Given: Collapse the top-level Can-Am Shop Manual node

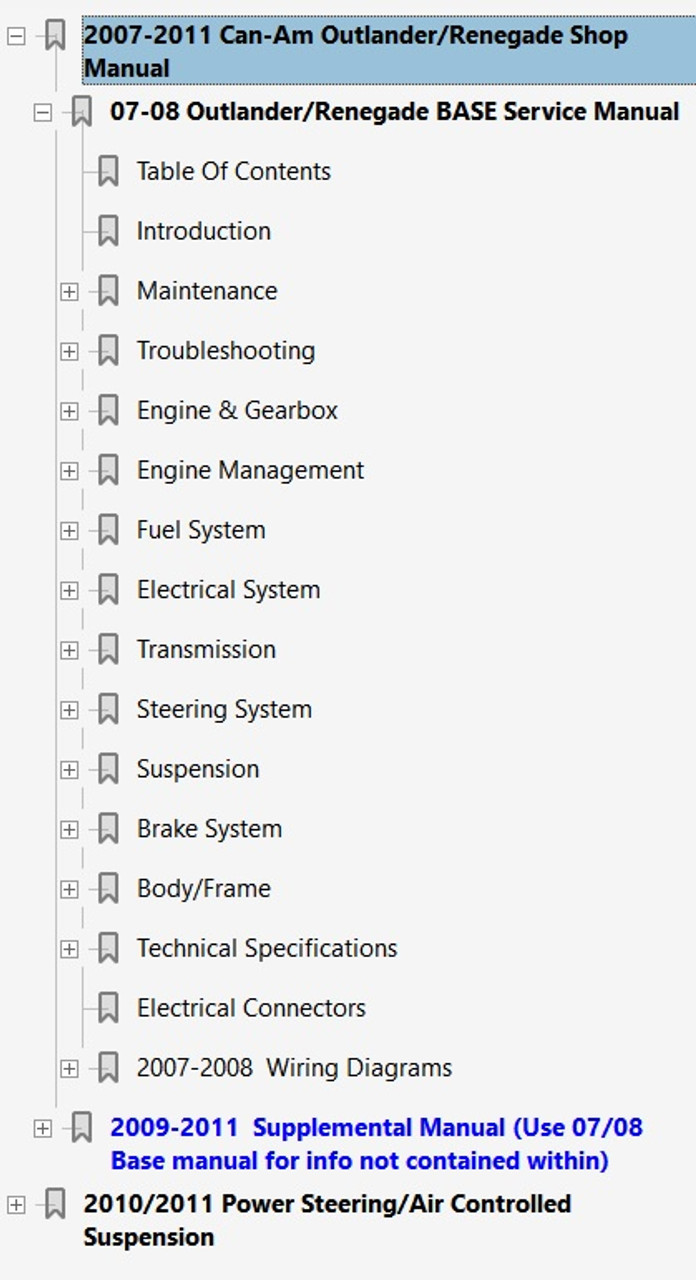Looking at the screenshot, I should 16,36.
